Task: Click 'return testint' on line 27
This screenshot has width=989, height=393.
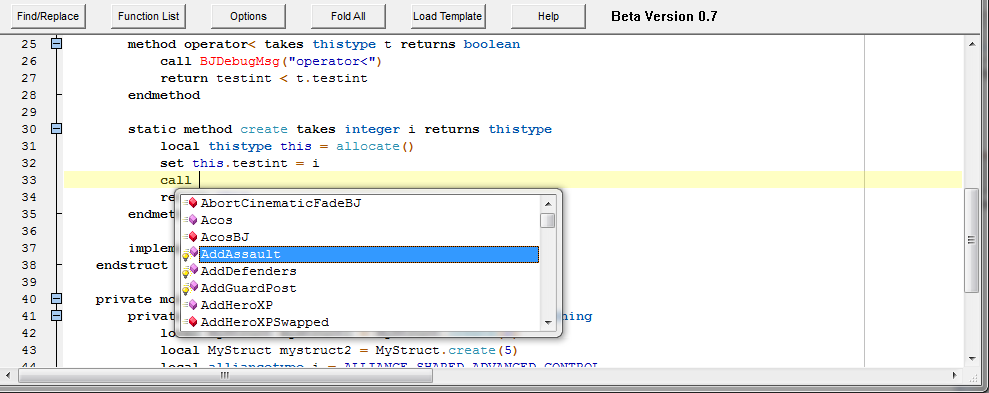Action: (216, 78)
